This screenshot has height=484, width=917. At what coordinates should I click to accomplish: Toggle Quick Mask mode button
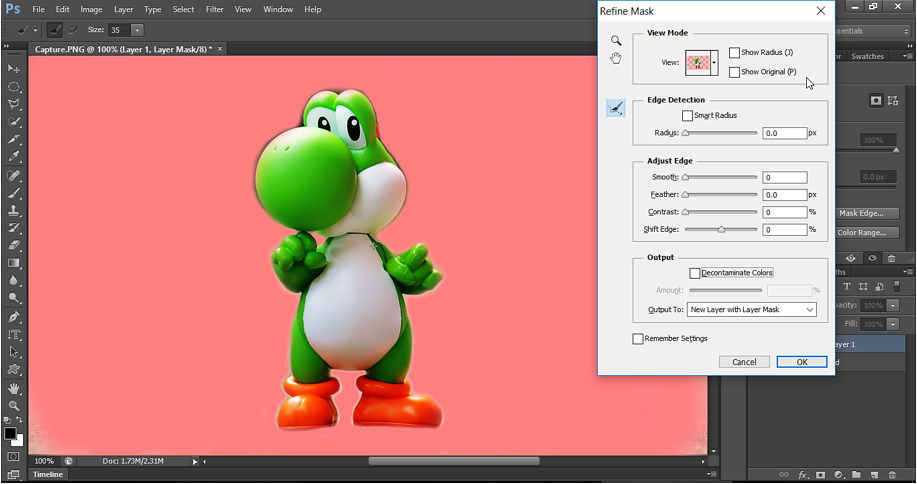click(x=13, y=457)
